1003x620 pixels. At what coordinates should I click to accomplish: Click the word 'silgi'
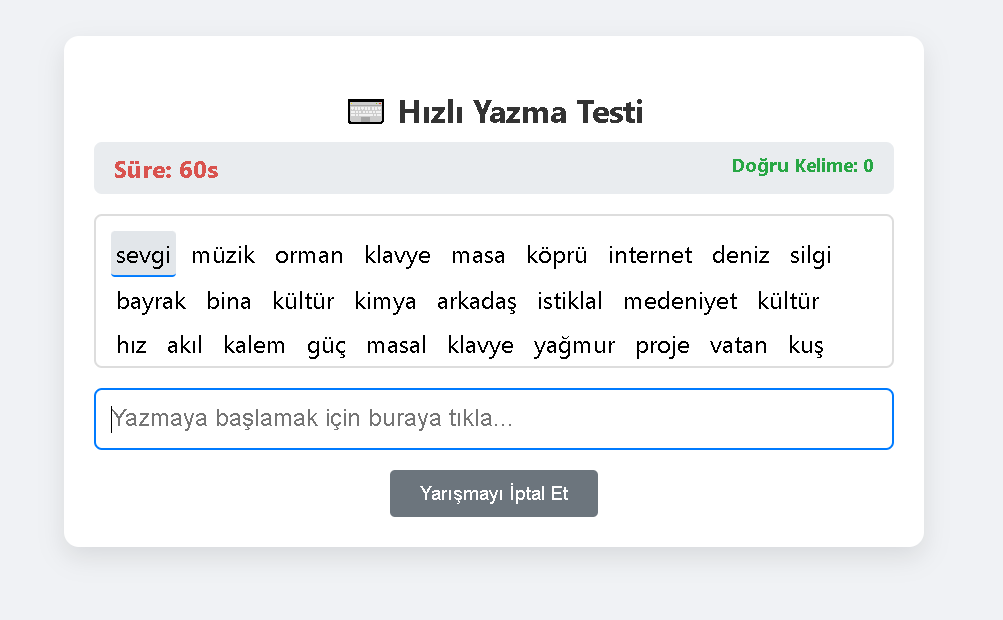[810, 255]
